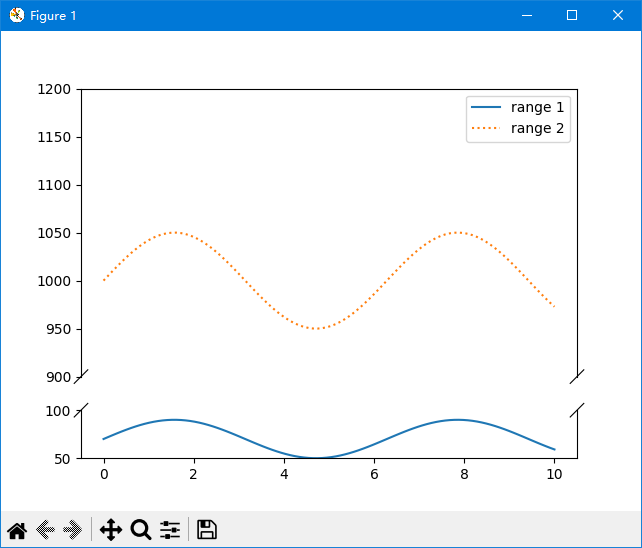642x548 pixels.
Task: Click the 'Figure 1' window title text
Action: coord(53,16)
